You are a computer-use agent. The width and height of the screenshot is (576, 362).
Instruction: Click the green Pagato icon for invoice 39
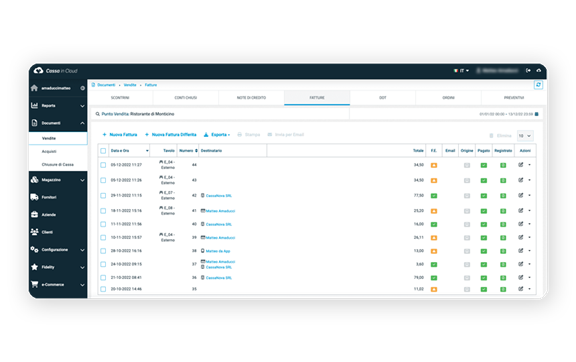[x=484, y=238]
